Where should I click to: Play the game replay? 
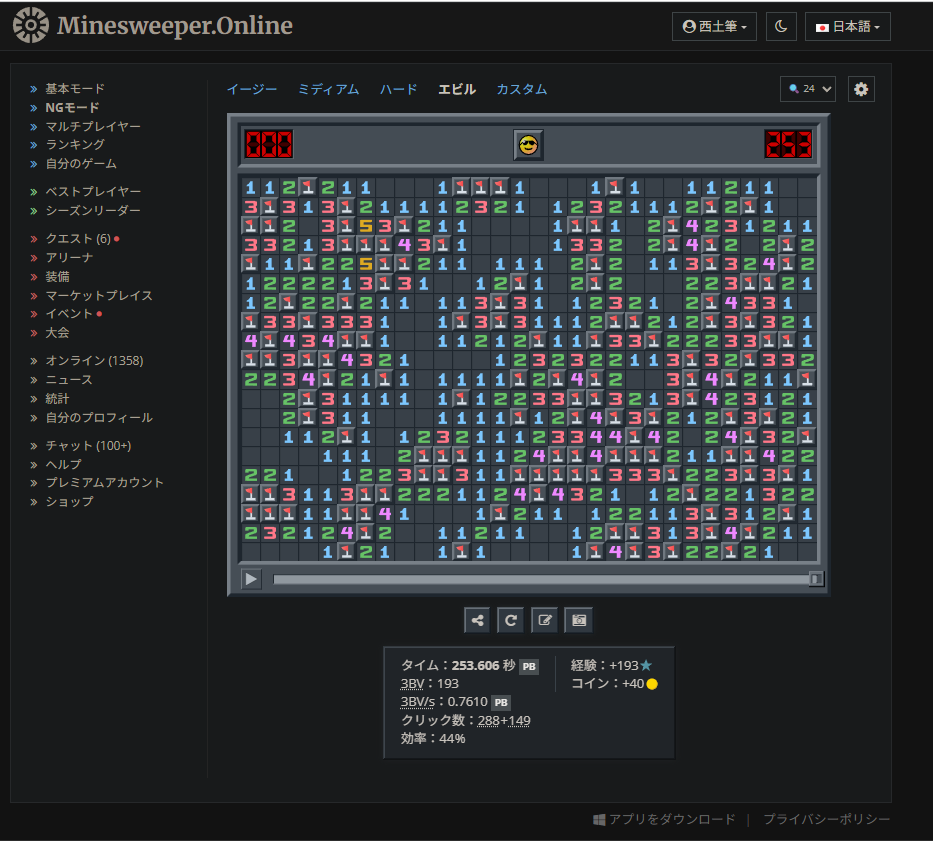pyautogui.click(x=250, y=578)
